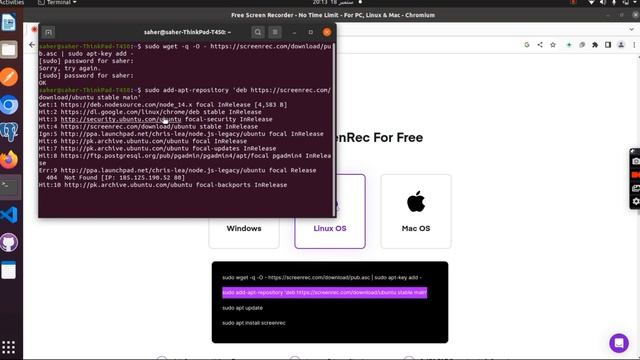Screen dimensions: 640x360
Task: Open the Files manager in the dock
Action: (9, 50)
